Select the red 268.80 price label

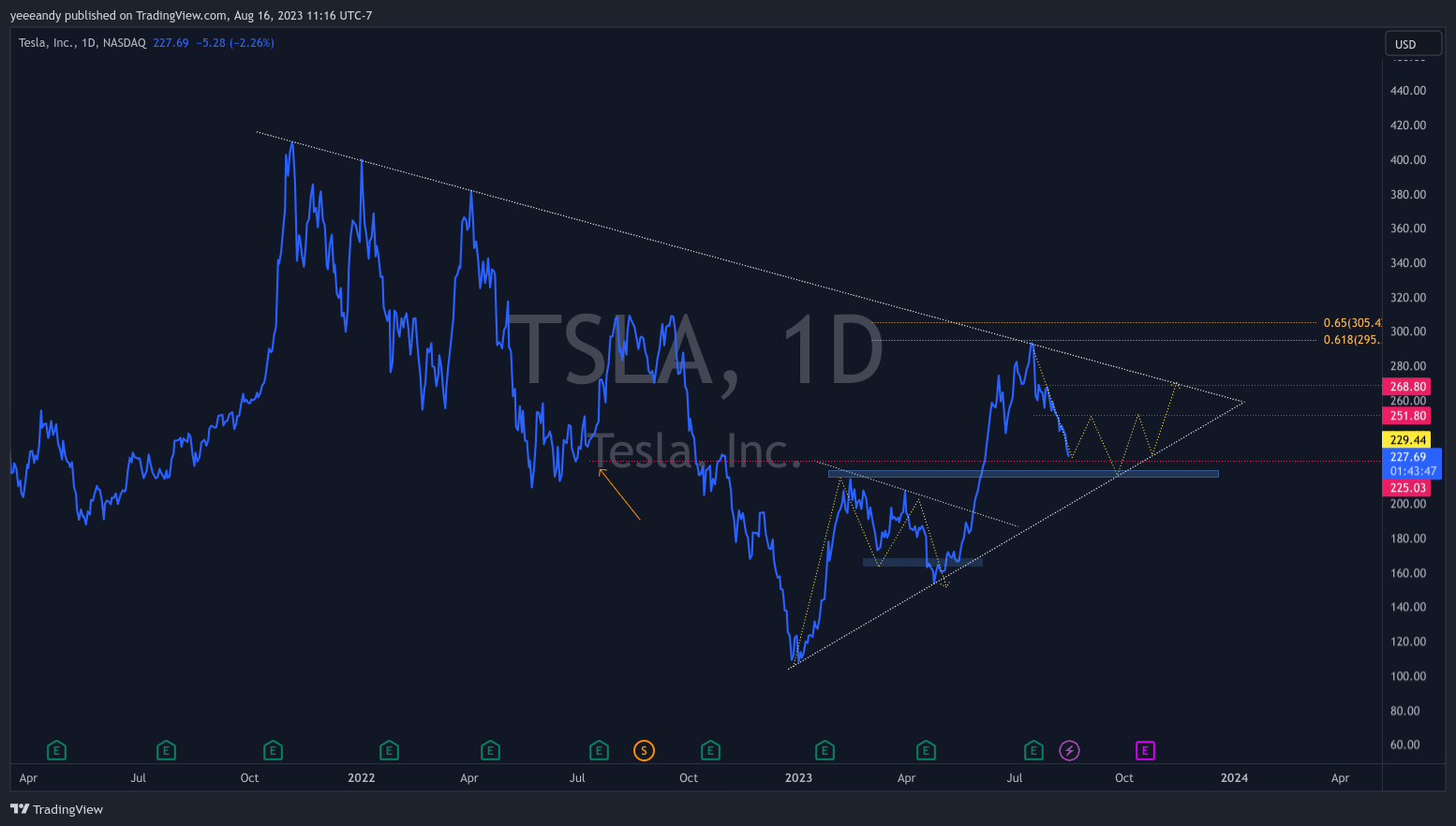click(x=1407, y=387)
